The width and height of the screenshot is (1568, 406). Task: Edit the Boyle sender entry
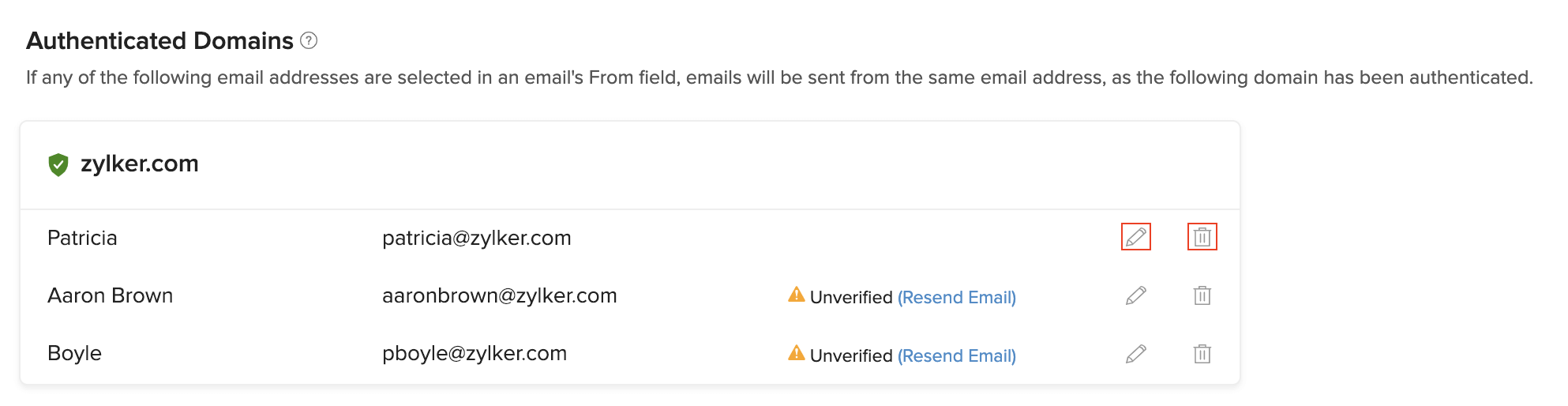pyautogui.click(x=1135, y=354)
